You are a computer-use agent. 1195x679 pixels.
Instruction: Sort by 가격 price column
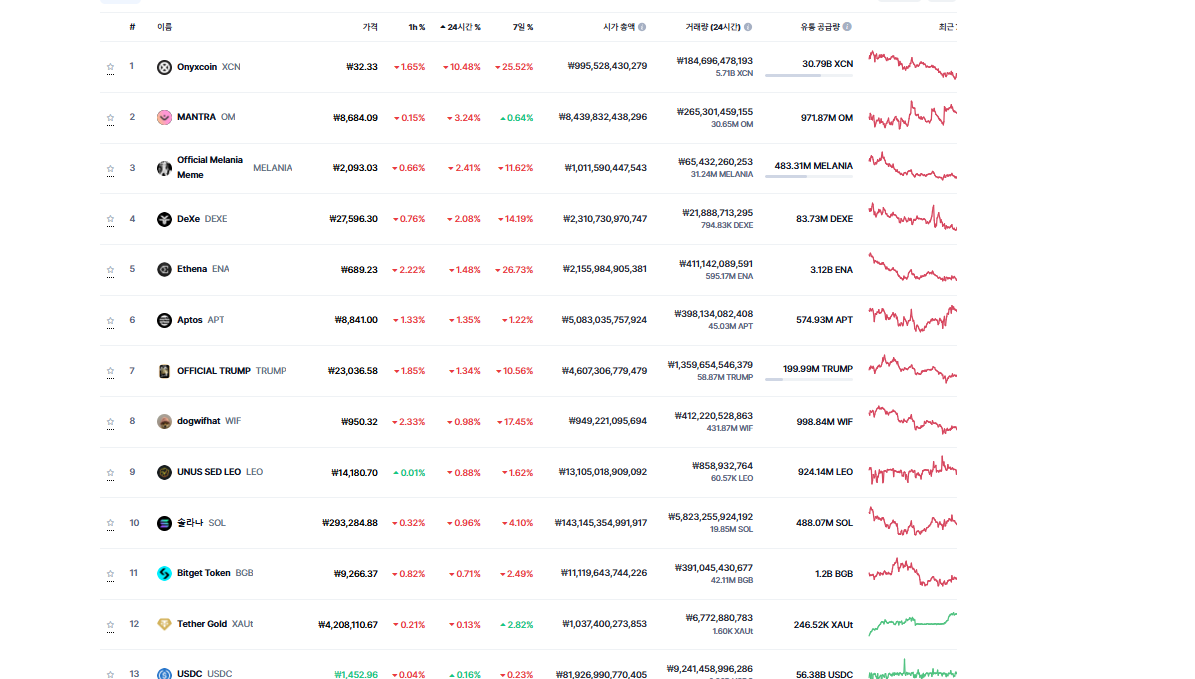[370, 27]
